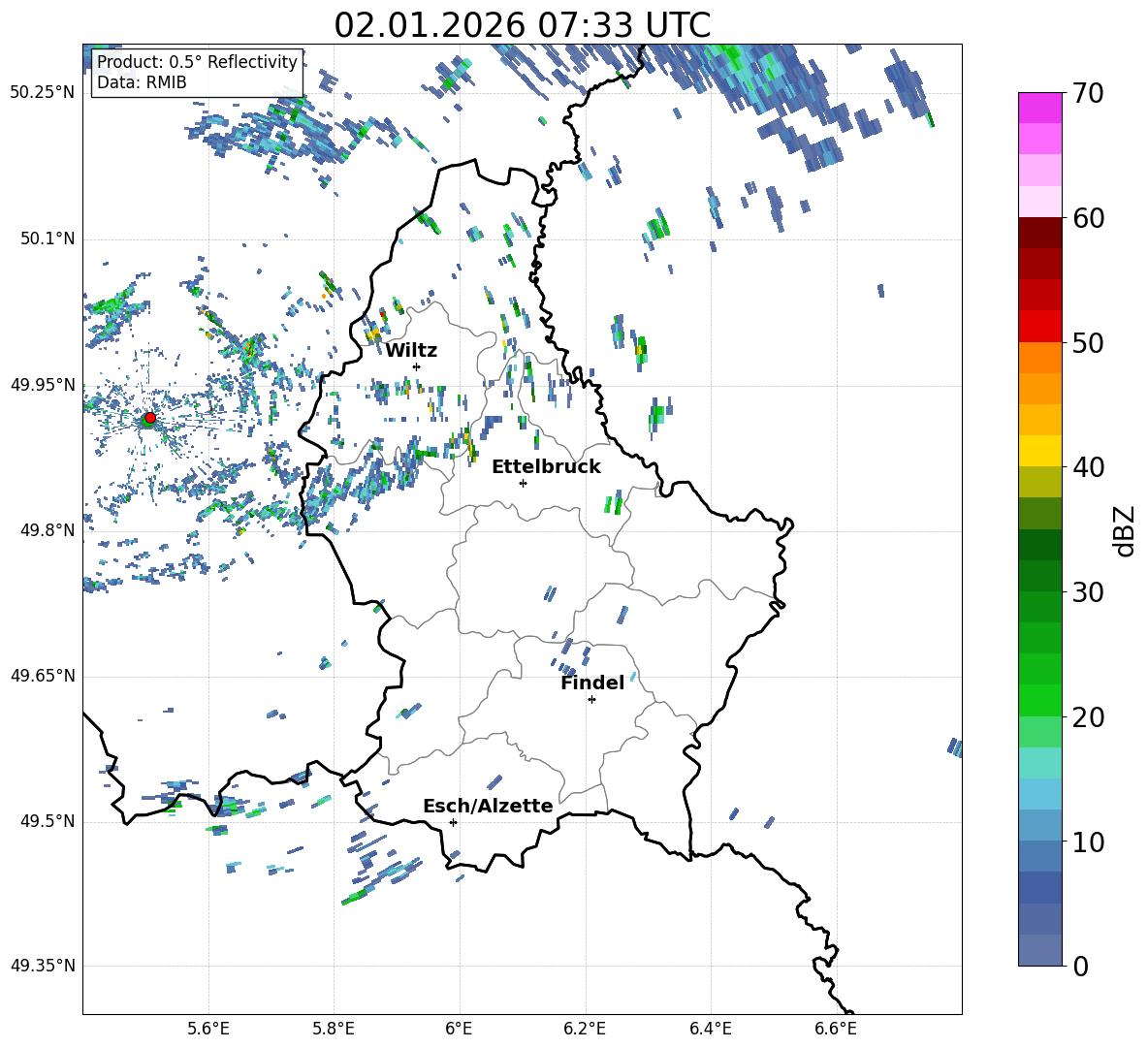1148x1048 pixels.
Task: Click the 70 tick on colorbar
Action: pos(1088,94)
